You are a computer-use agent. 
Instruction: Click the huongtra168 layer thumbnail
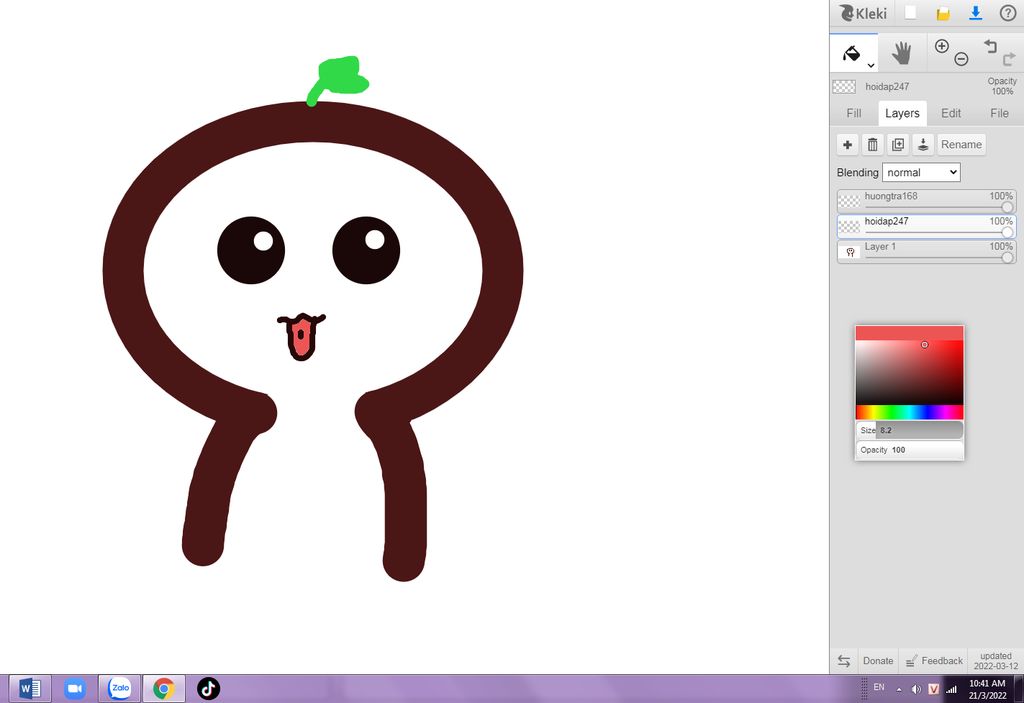coord(850,201)
